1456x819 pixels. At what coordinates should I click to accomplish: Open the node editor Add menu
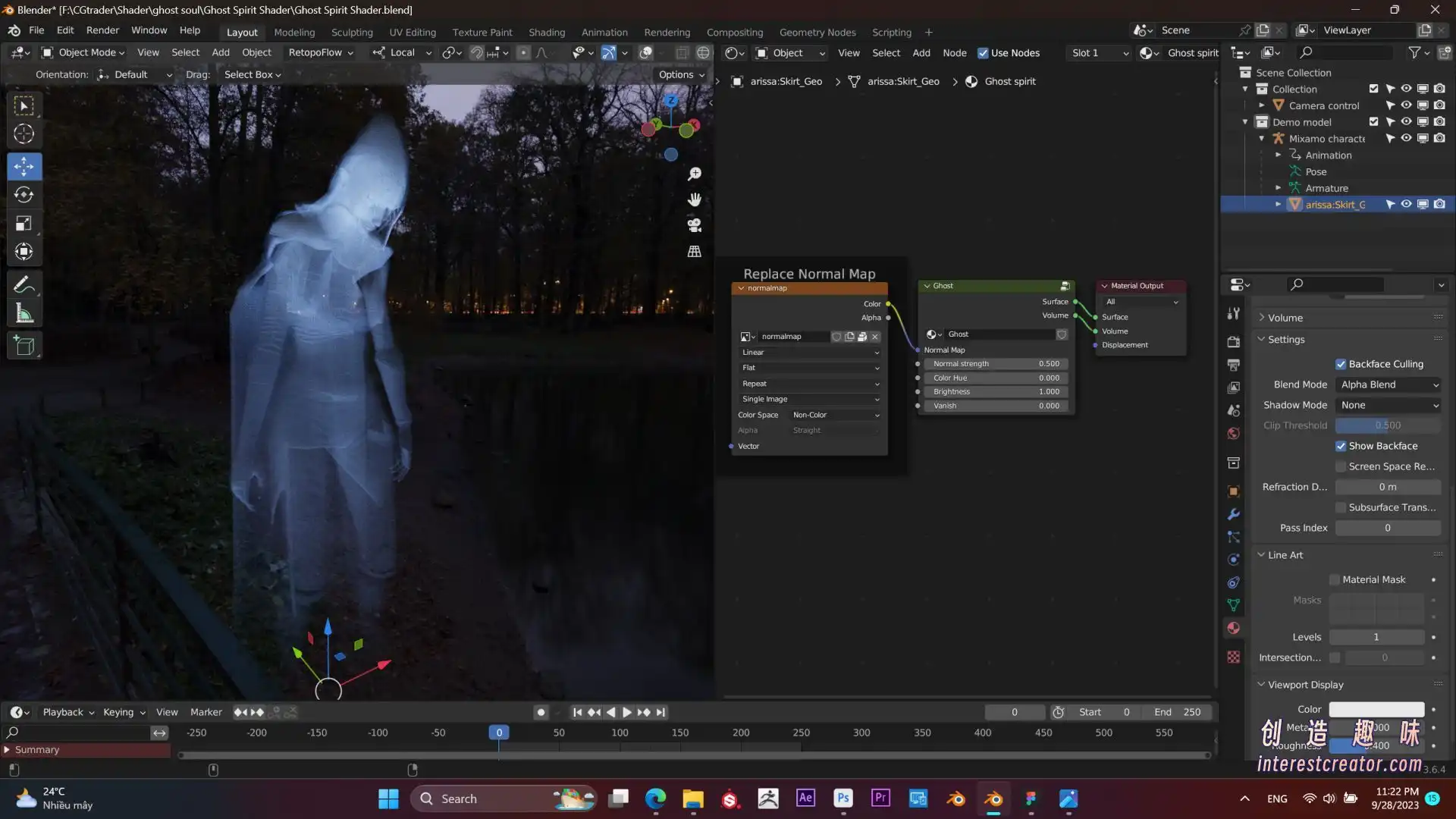click(921, 53)
